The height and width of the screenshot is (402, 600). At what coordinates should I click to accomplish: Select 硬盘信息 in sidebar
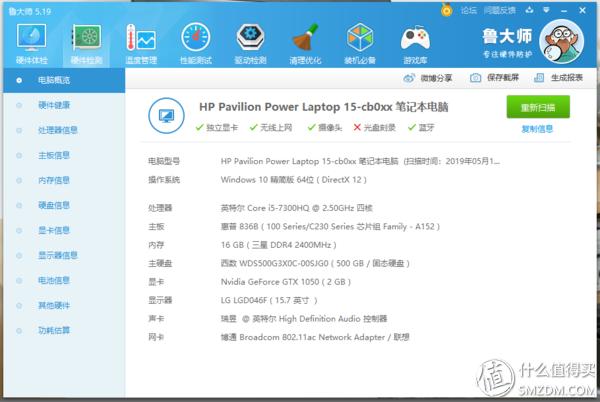(64, 205)
